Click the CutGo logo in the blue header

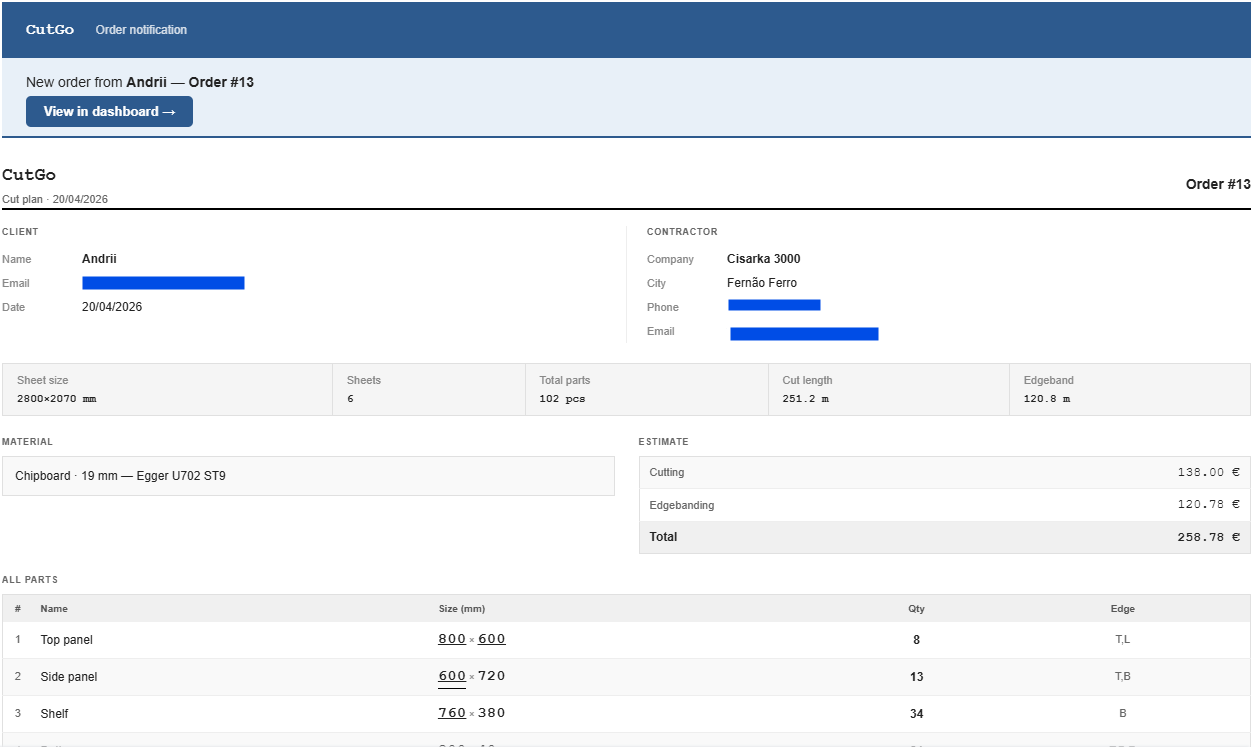point(50,30)
